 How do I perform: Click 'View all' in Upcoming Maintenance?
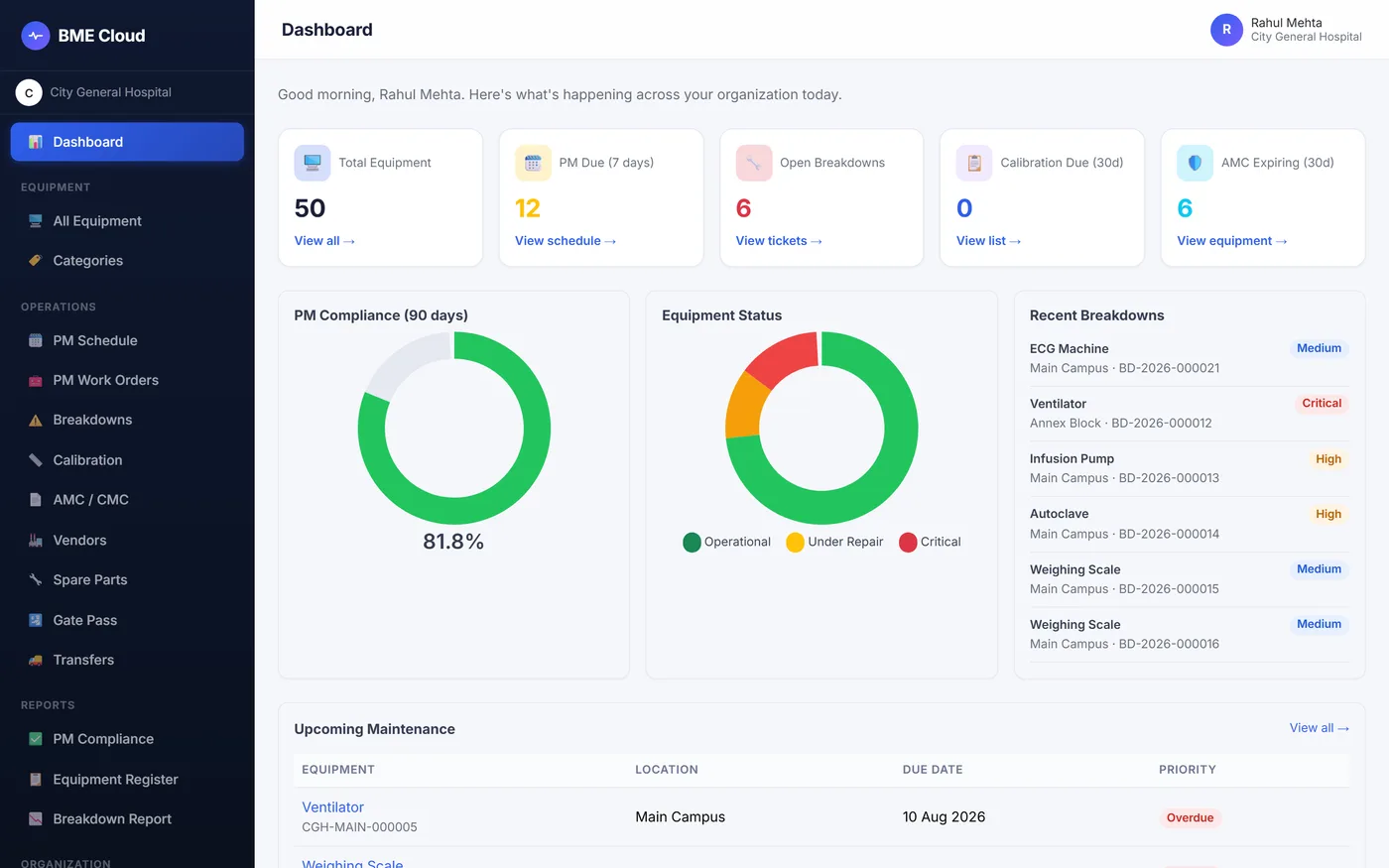pyautogui.click(x=1320, y=728)
